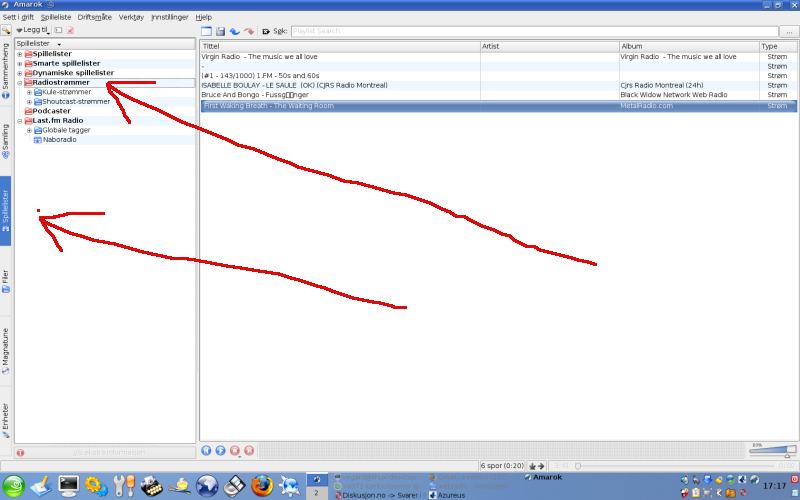
Task: Open the wrench and screwdriver tools icon
Action: [124, 486]
